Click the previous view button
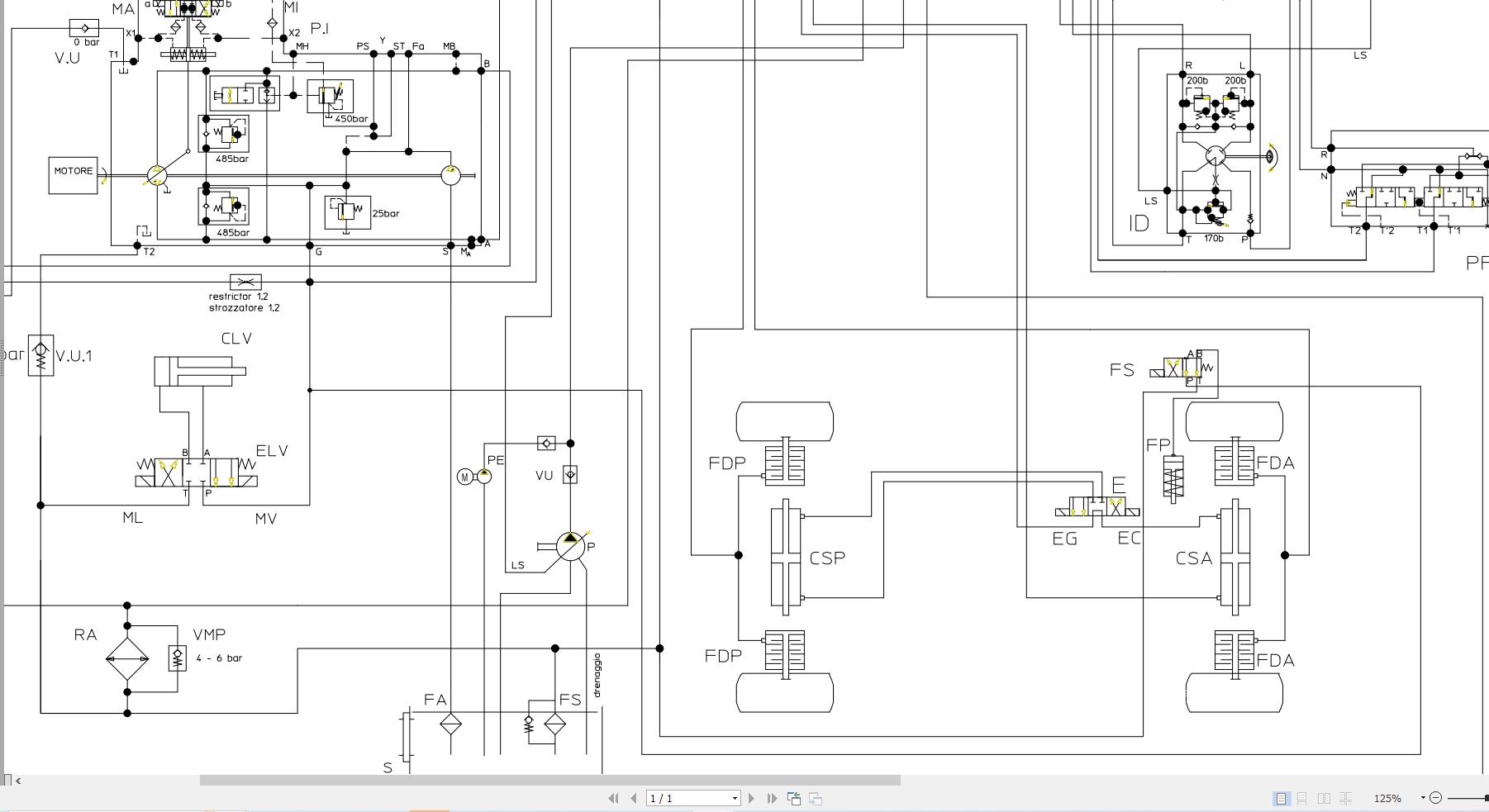The width and height of the screenshot is (1489, 812). 794,798
